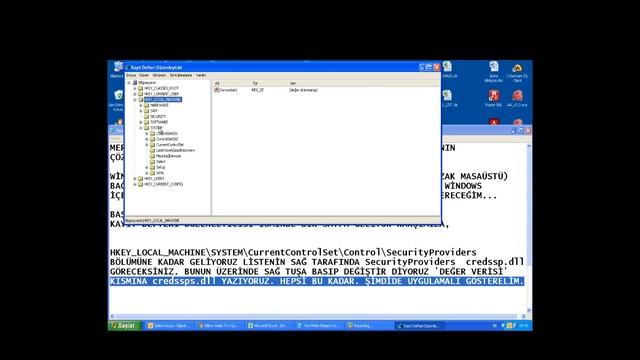Expand the HKEY_CLASSES_ROOT key
The width and height of the screenshot is (640, 360).
(135, 89)
